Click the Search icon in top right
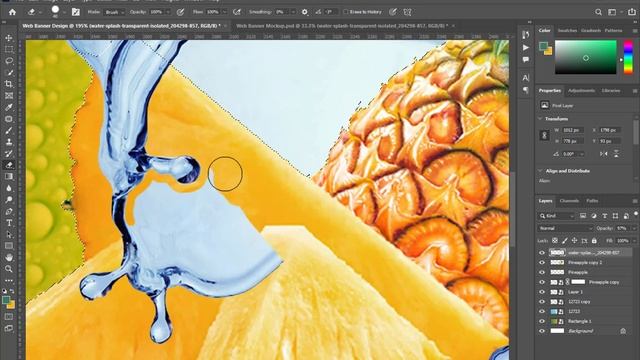 click(598, 12)
